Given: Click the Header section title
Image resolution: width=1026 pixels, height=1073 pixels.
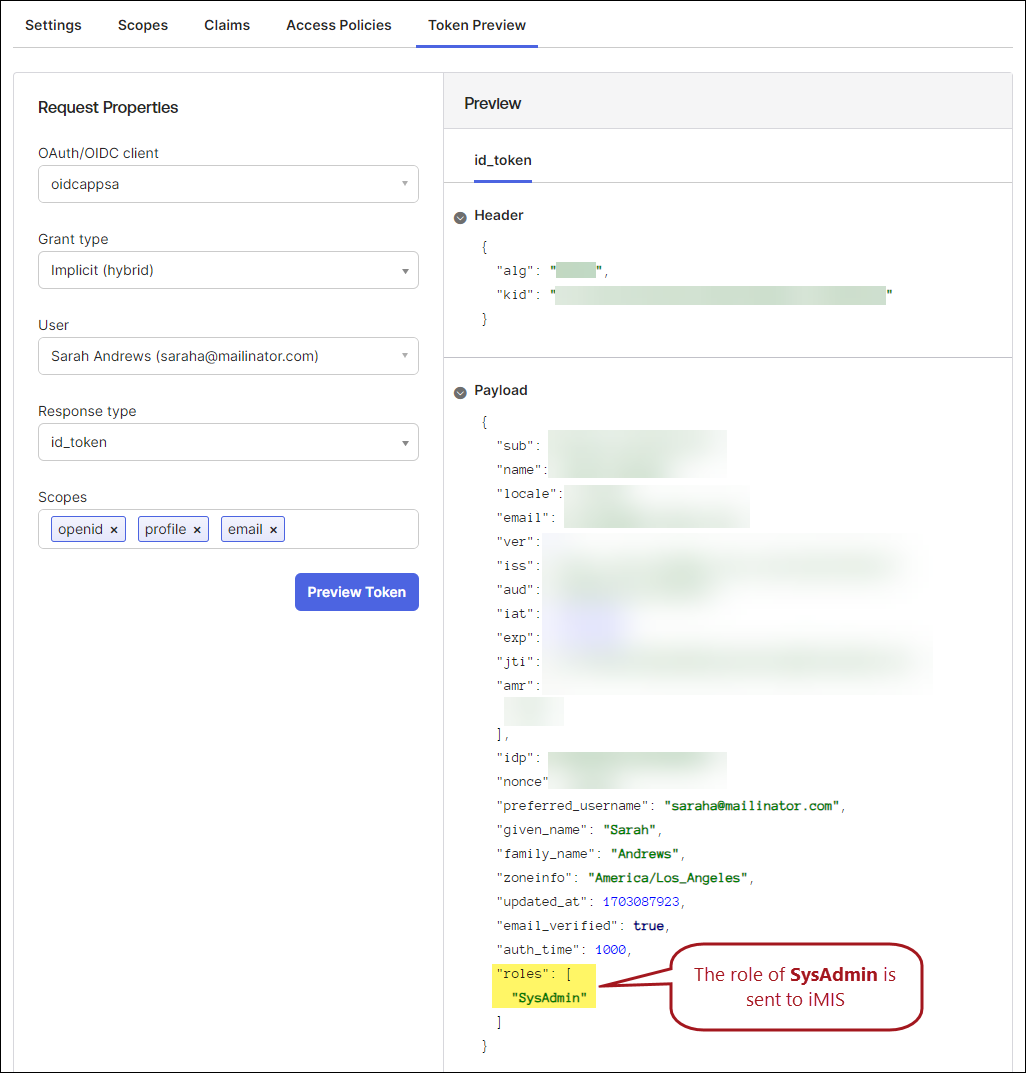Looking at the screenshot, I should point(498,216).
